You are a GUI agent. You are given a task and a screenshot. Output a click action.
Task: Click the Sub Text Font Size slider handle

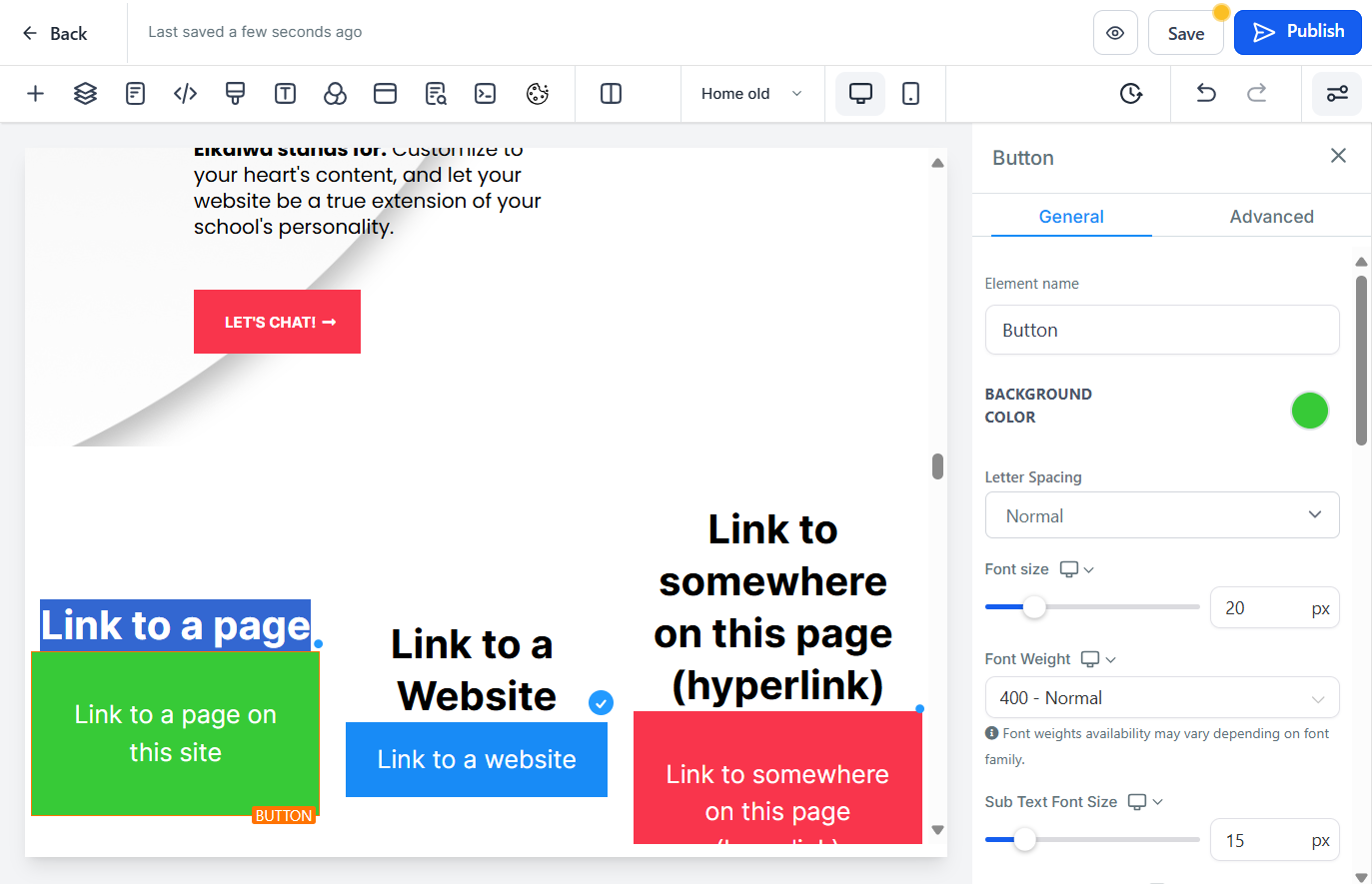(1025, 839)
